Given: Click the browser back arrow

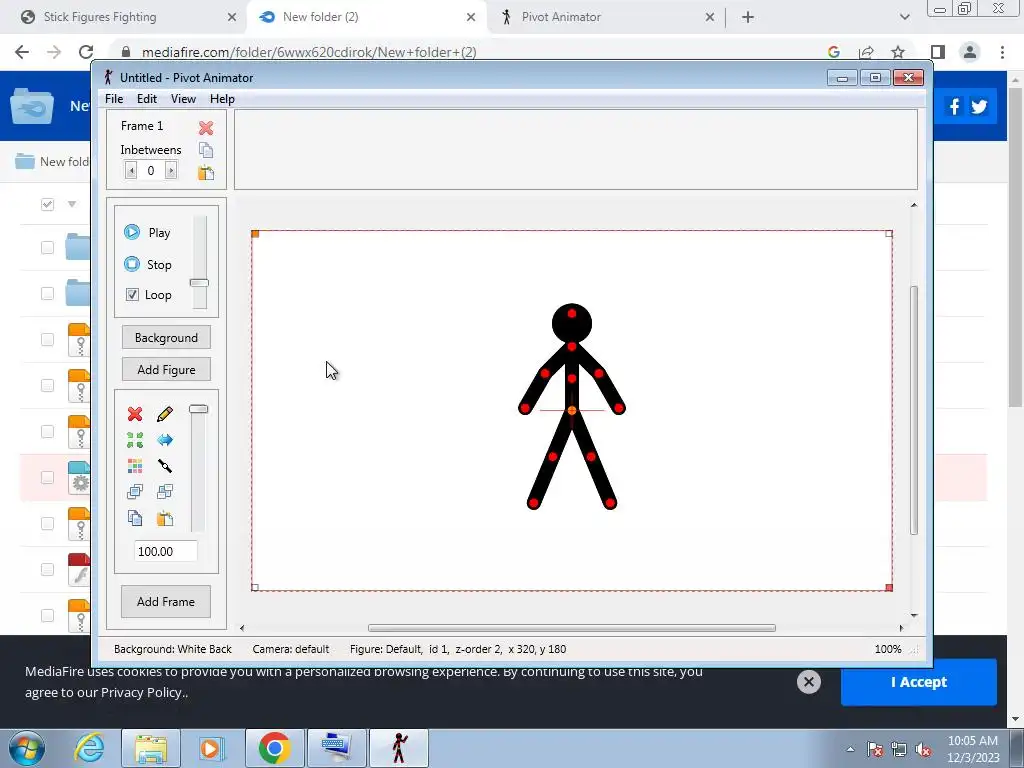Looking at the screenshot, I should tap(22, 52).
